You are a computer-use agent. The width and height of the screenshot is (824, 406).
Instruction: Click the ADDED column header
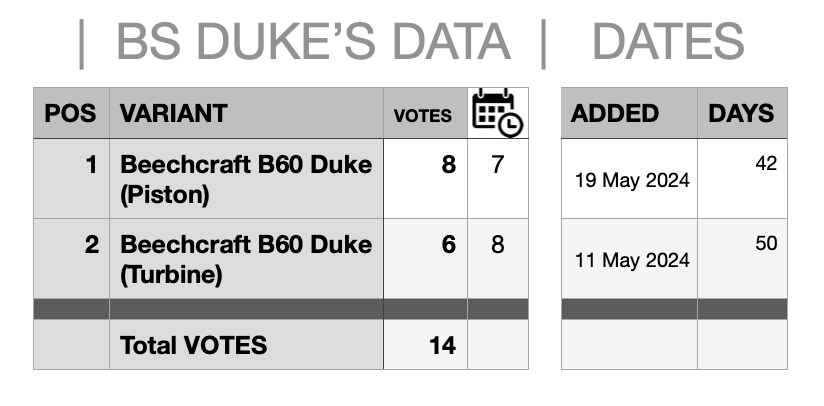[629, 113]
